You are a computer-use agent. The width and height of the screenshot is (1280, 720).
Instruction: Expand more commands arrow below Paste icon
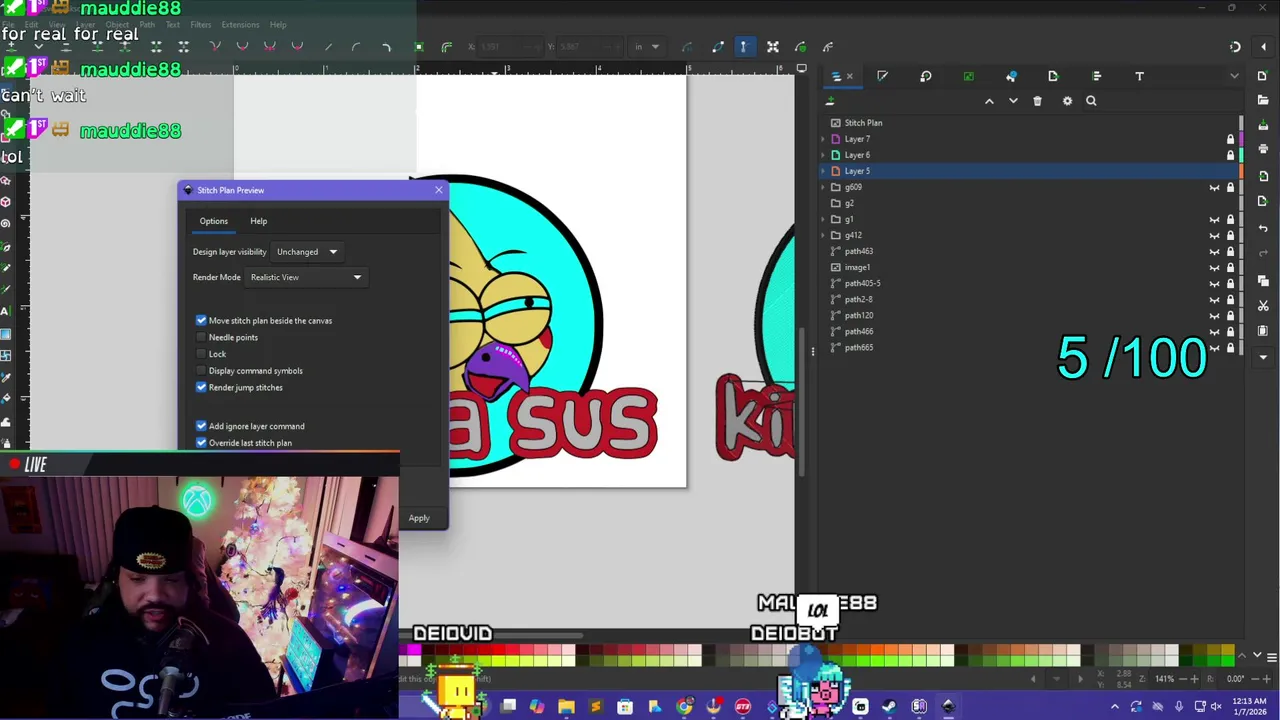coord(1264,356)
